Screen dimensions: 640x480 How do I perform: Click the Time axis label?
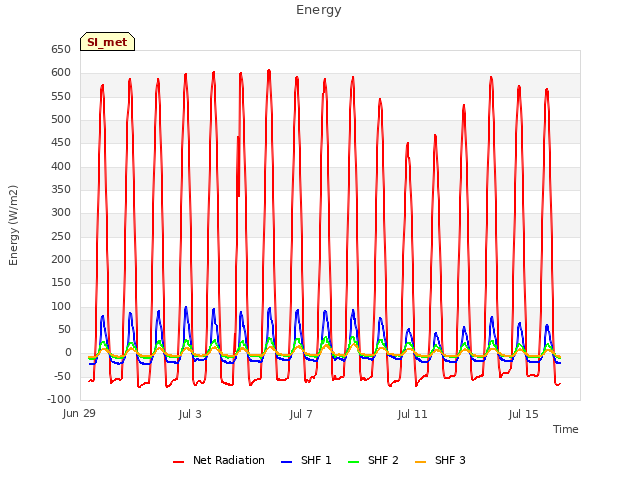coord(566,429)
